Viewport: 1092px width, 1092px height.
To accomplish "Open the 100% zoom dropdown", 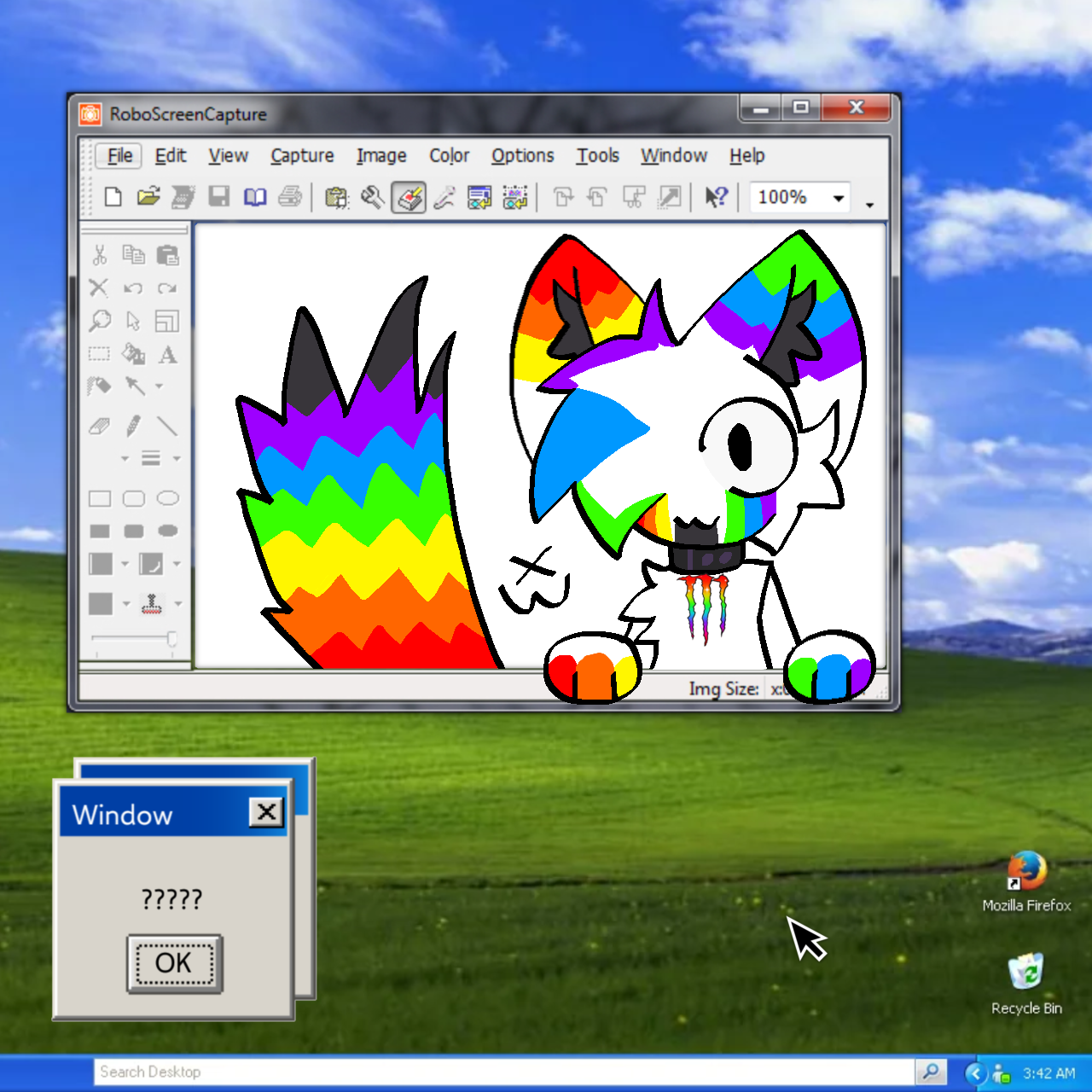I will 839,198.
